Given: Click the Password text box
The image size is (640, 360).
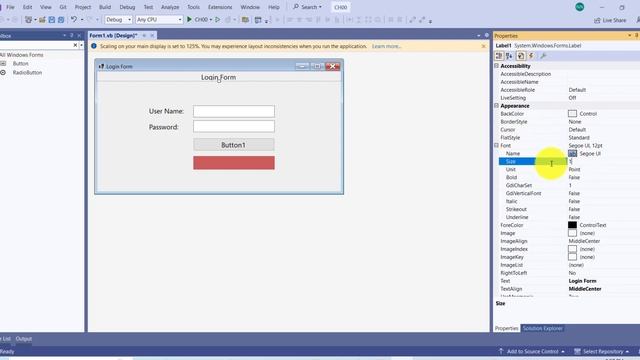Looking at the screenshot, I should click(234, 126).
